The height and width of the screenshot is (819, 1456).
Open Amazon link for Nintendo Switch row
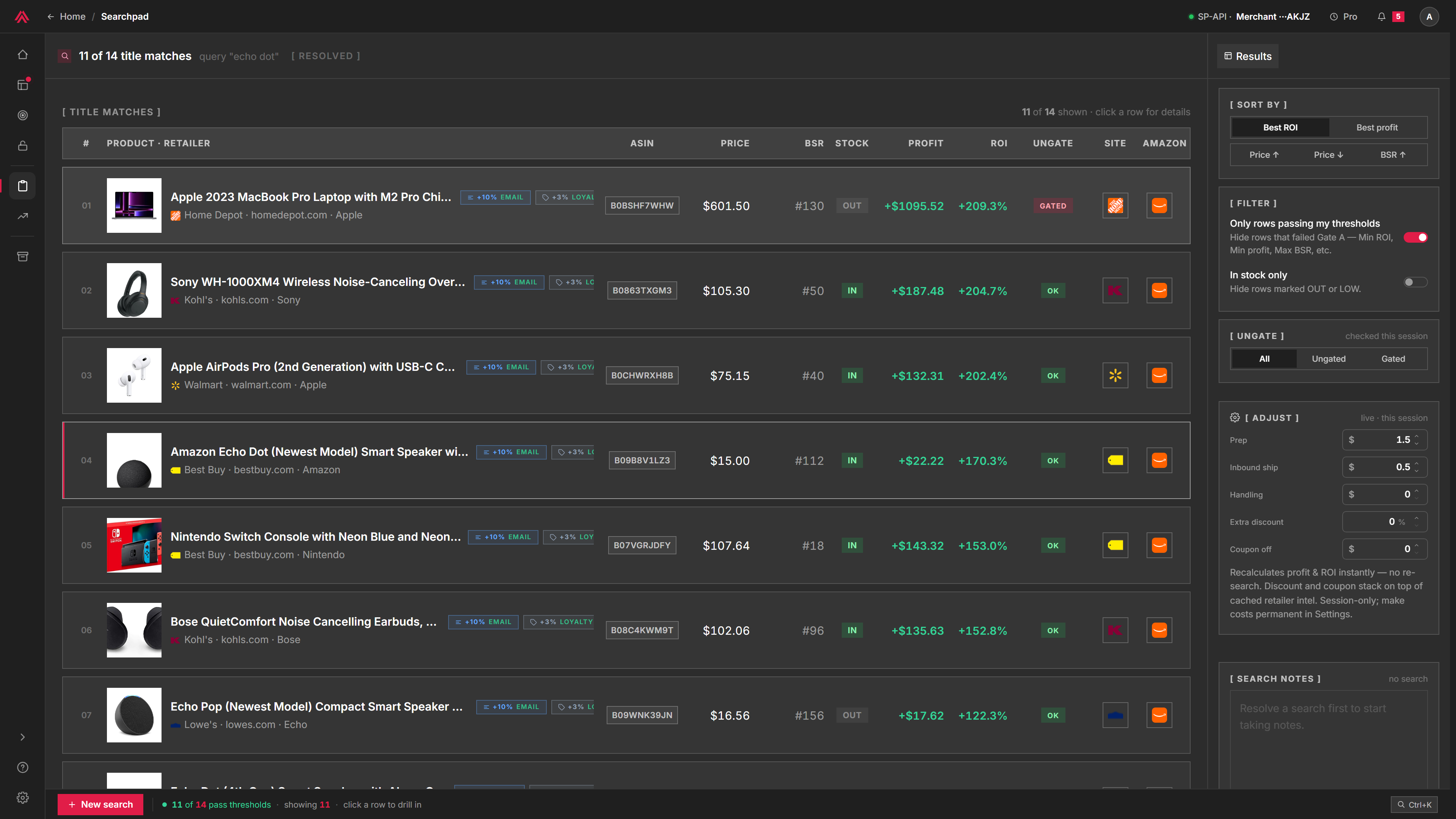1159,546
